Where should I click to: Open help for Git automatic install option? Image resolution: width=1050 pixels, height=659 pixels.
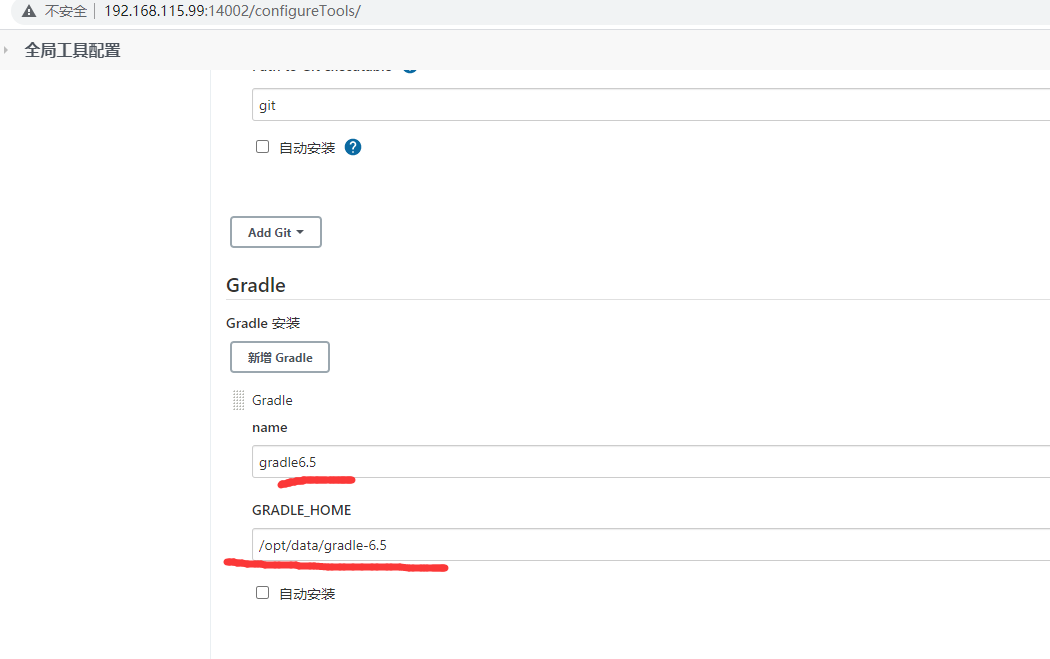[x=352, y=147]
